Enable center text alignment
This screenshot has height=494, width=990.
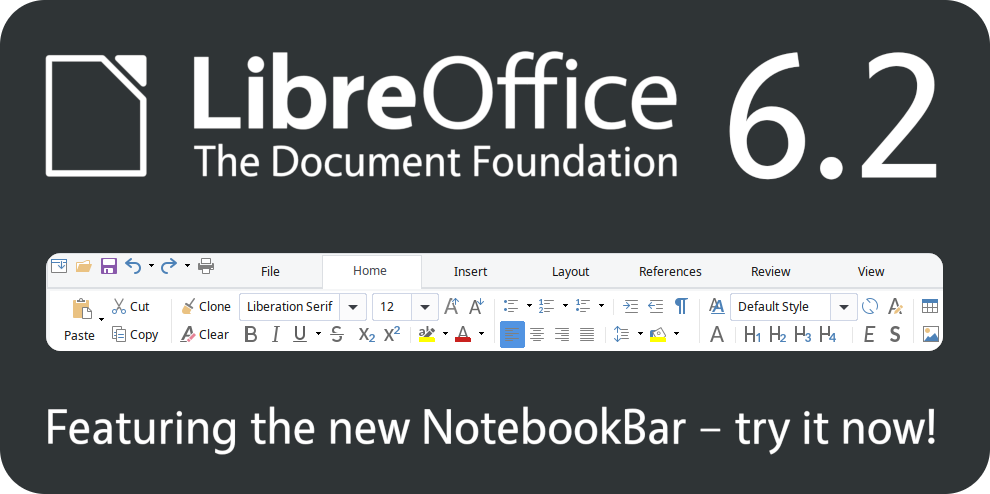pos(537,334)
